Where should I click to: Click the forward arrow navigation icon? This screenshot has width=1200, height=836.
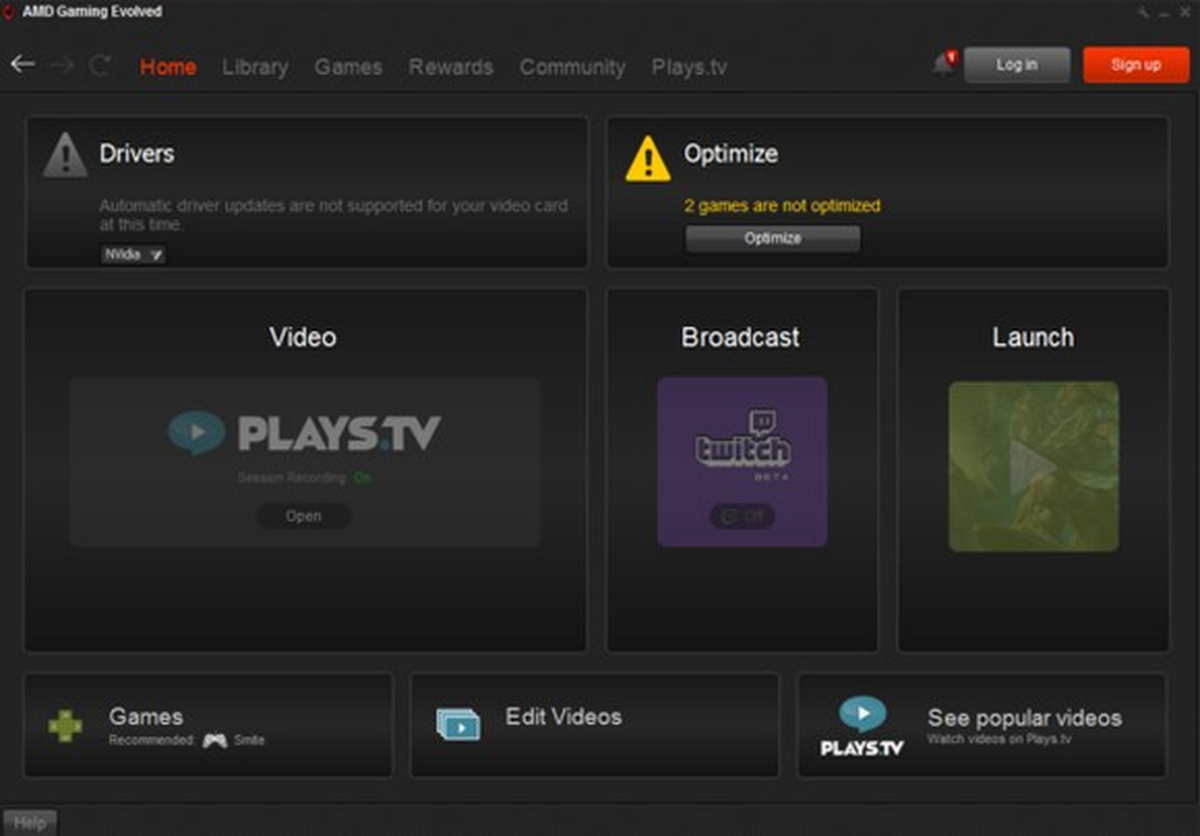pos(62,65)
